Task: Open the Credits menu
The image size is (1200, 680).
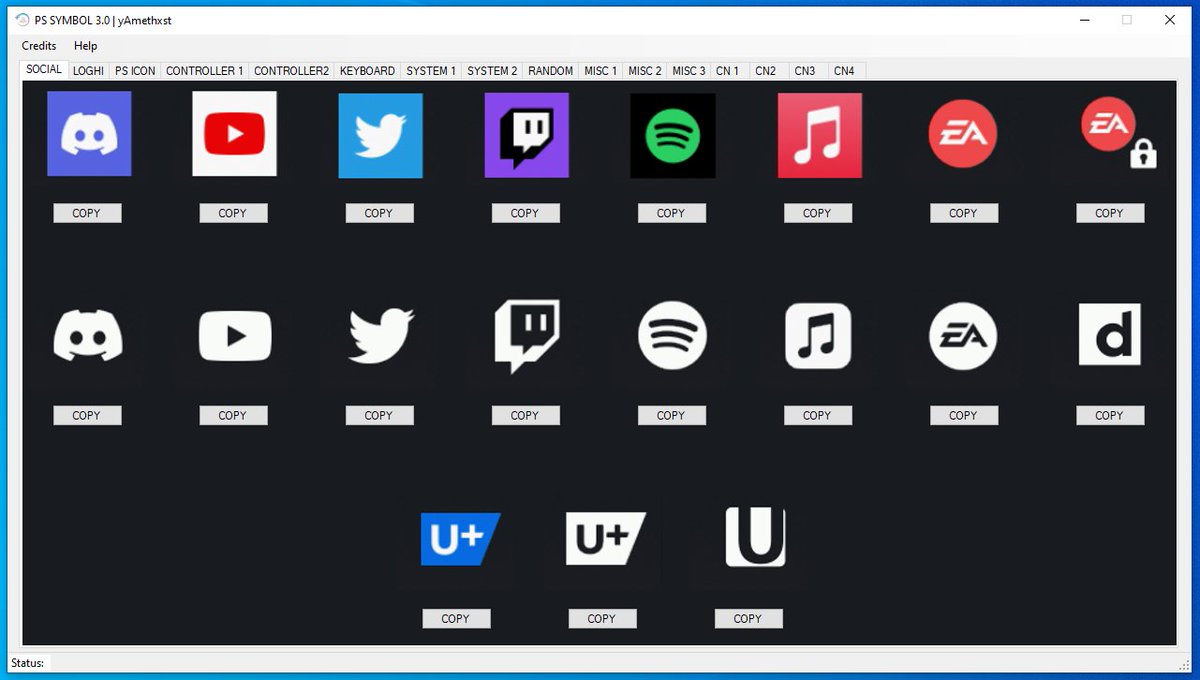Action: 39,46
